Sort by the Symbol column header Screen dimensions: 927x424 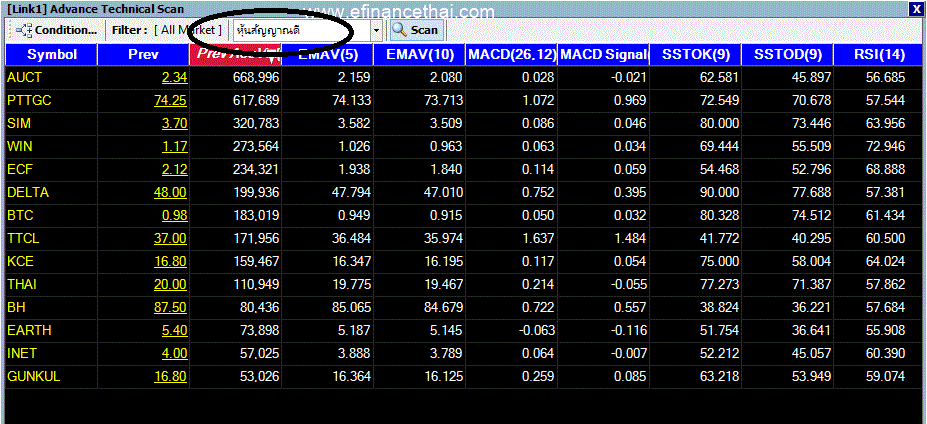tap(52, 55)
